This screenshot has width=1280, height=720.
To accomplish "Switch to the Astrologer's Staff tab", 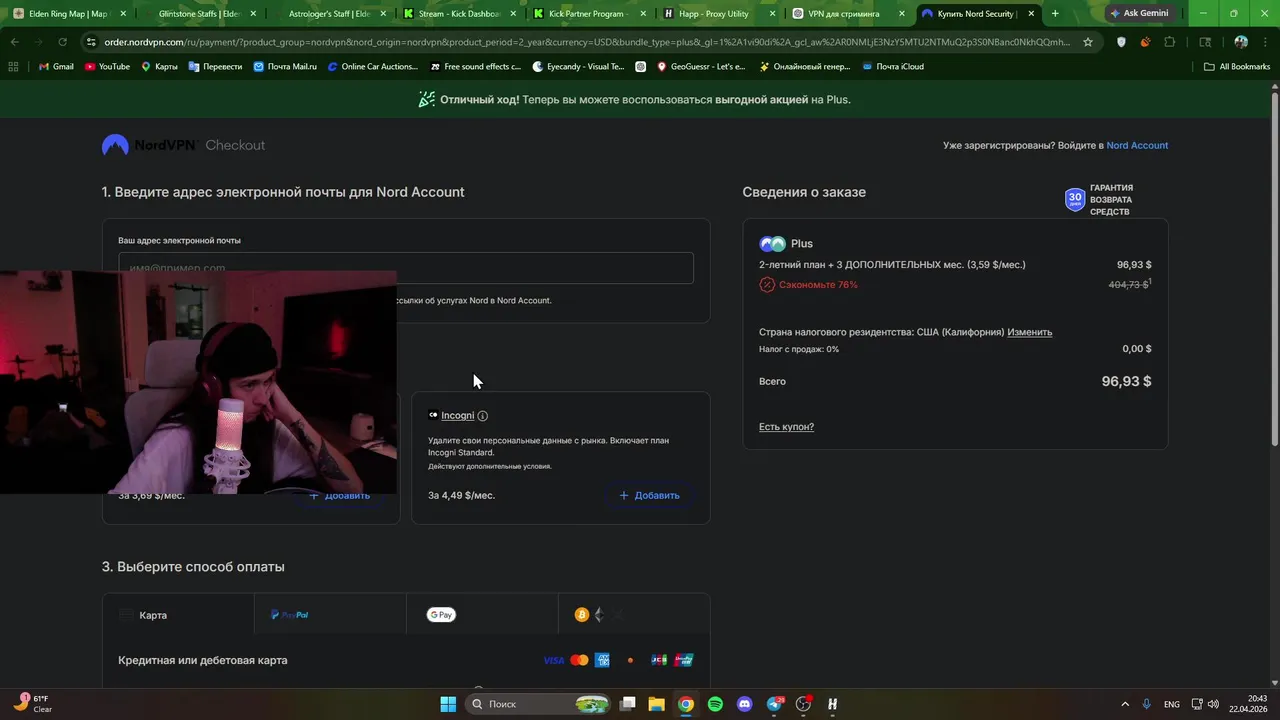I will [x=330, y=14].
